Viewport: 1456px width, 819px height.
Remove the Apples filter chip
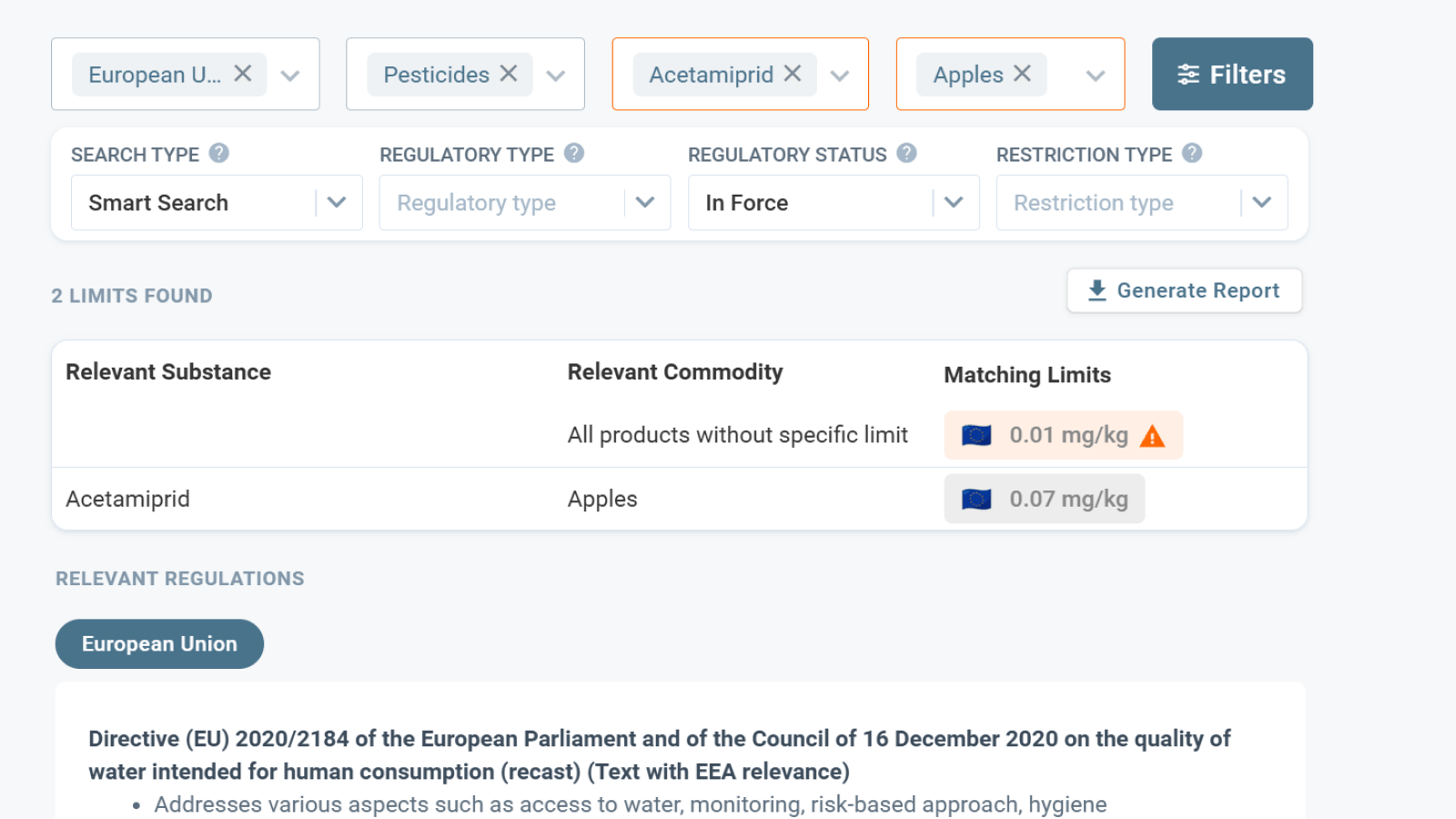pyautogui.click(x=1022, y=74)
